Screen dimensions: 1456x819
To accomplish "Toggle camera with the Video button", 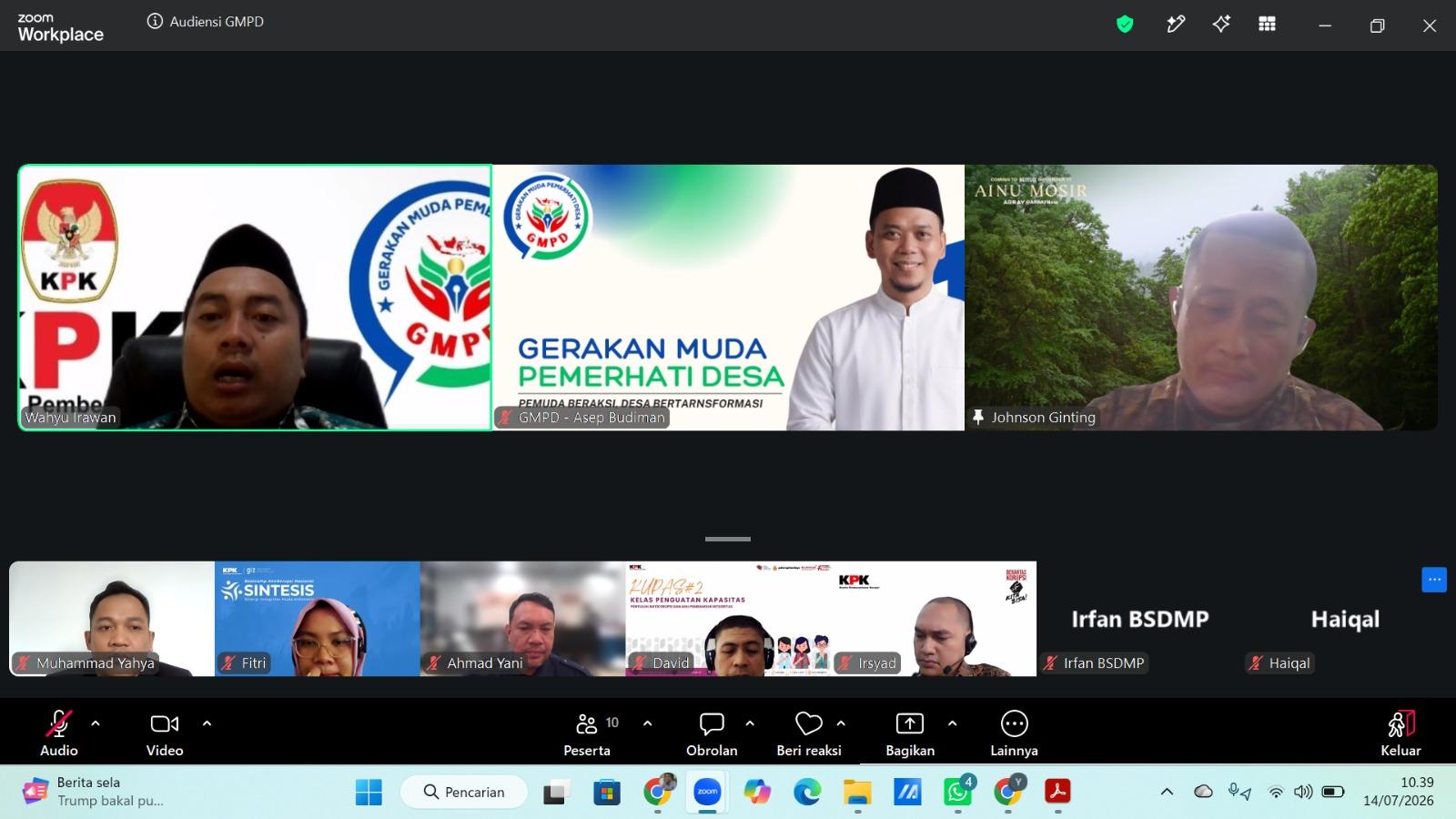I will 165,733.
